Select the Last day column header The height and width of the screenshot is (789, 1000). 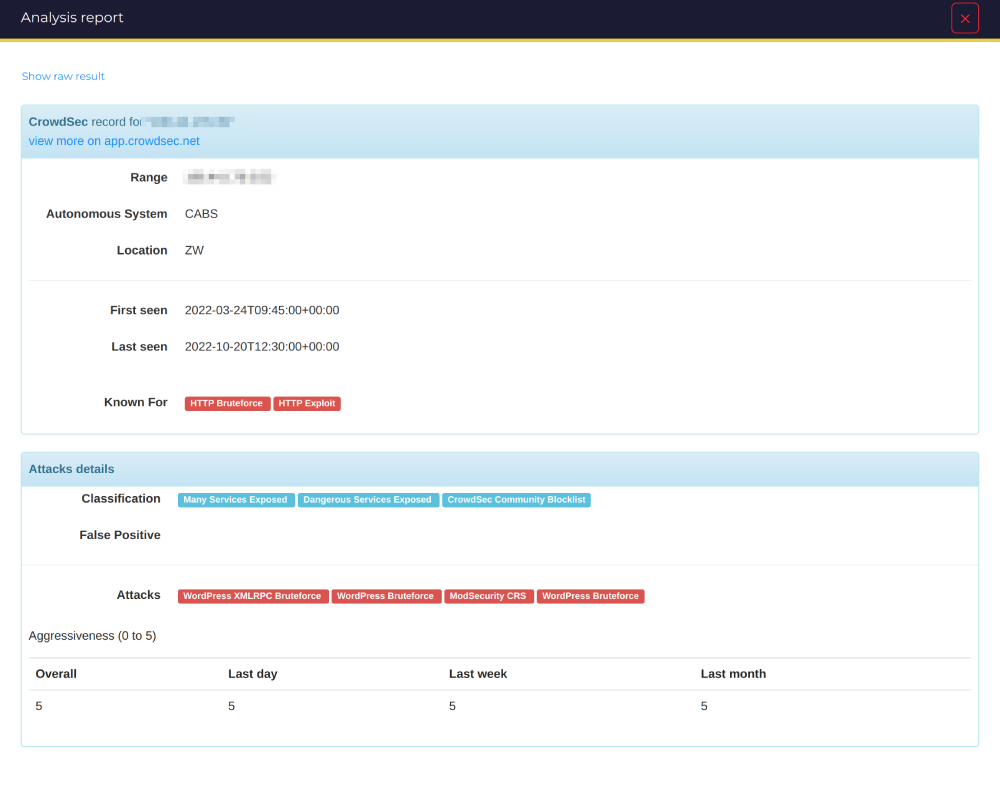pyautogui.click(x=252, y=674)
